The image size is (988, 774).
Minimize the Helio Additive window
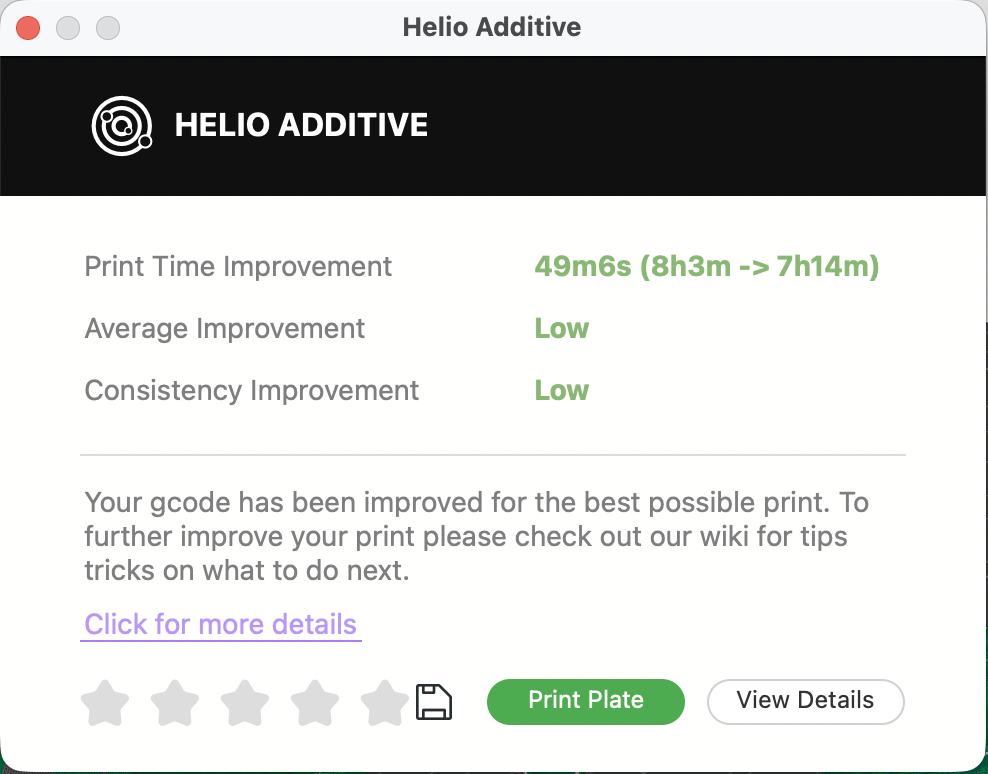68,27
